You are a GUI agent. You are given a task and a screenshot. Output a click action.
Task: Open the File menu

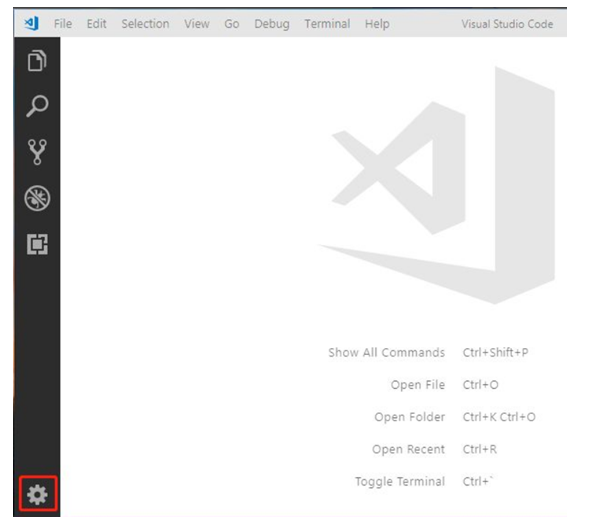pos(63,24)
